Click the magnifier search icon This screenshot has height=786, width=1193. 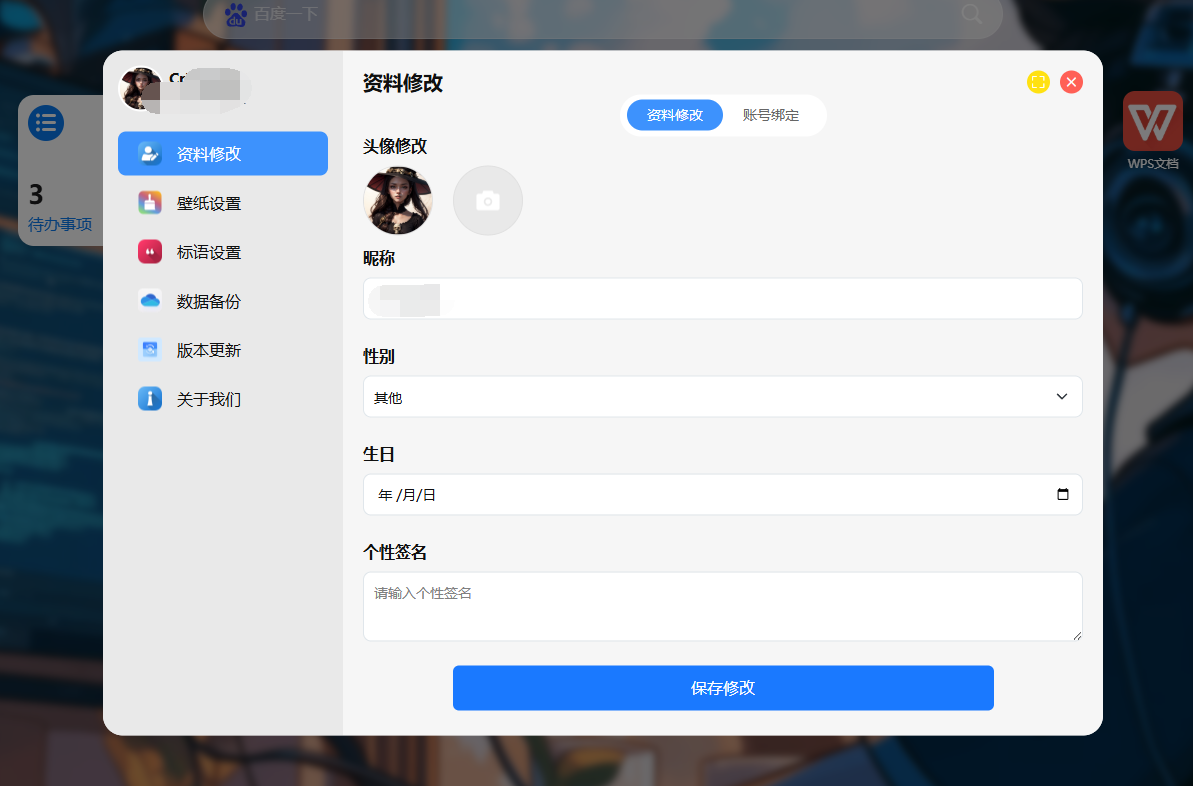pos(971,14)
